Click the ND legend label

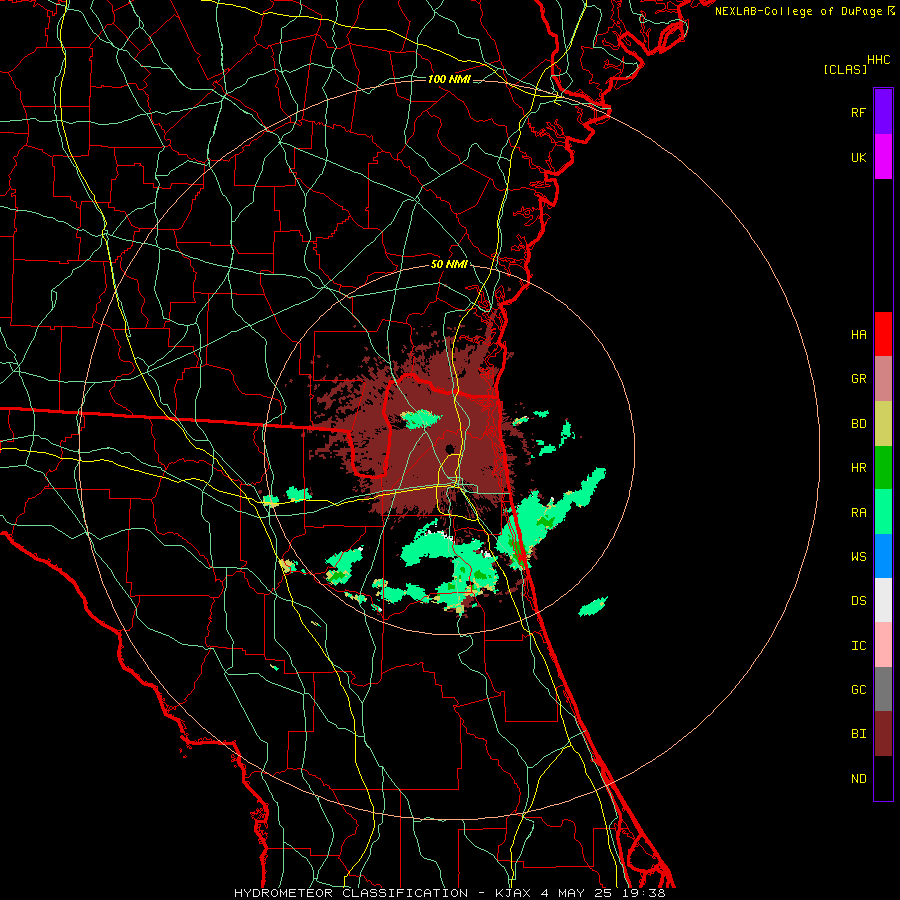[858, 779]
